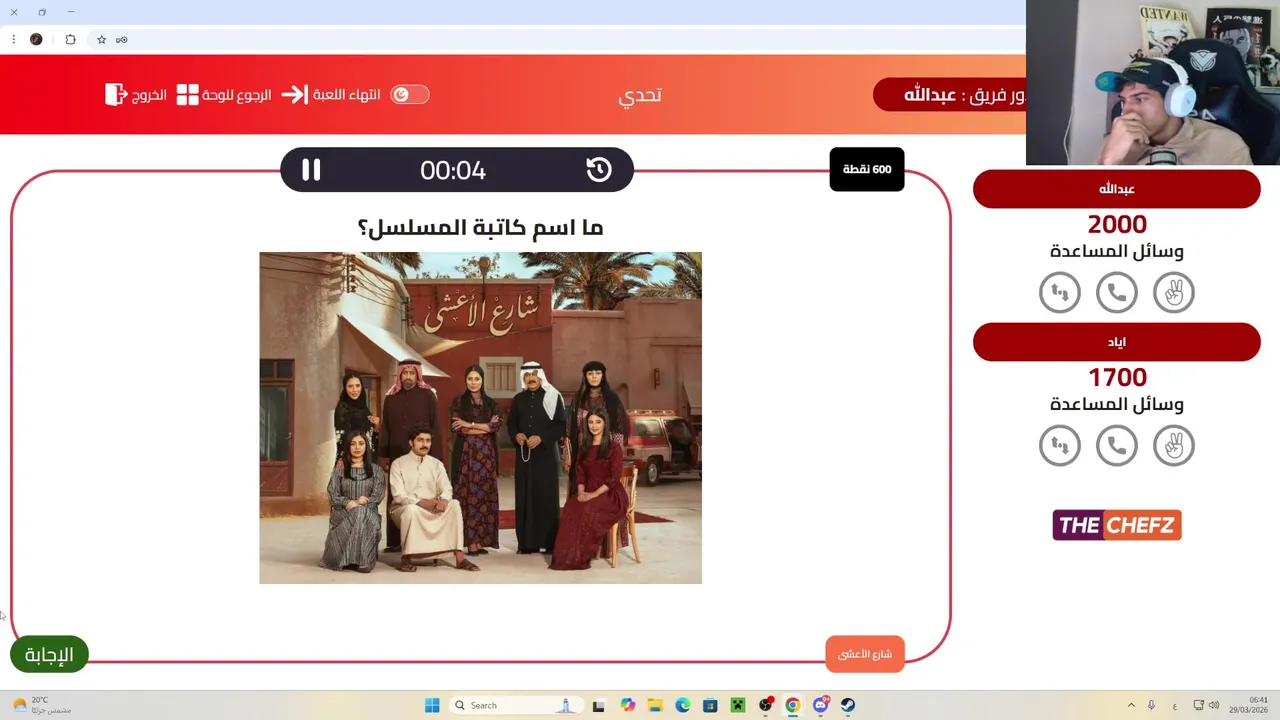Click the انتهاء اللعبة end game button

(331, 94)
